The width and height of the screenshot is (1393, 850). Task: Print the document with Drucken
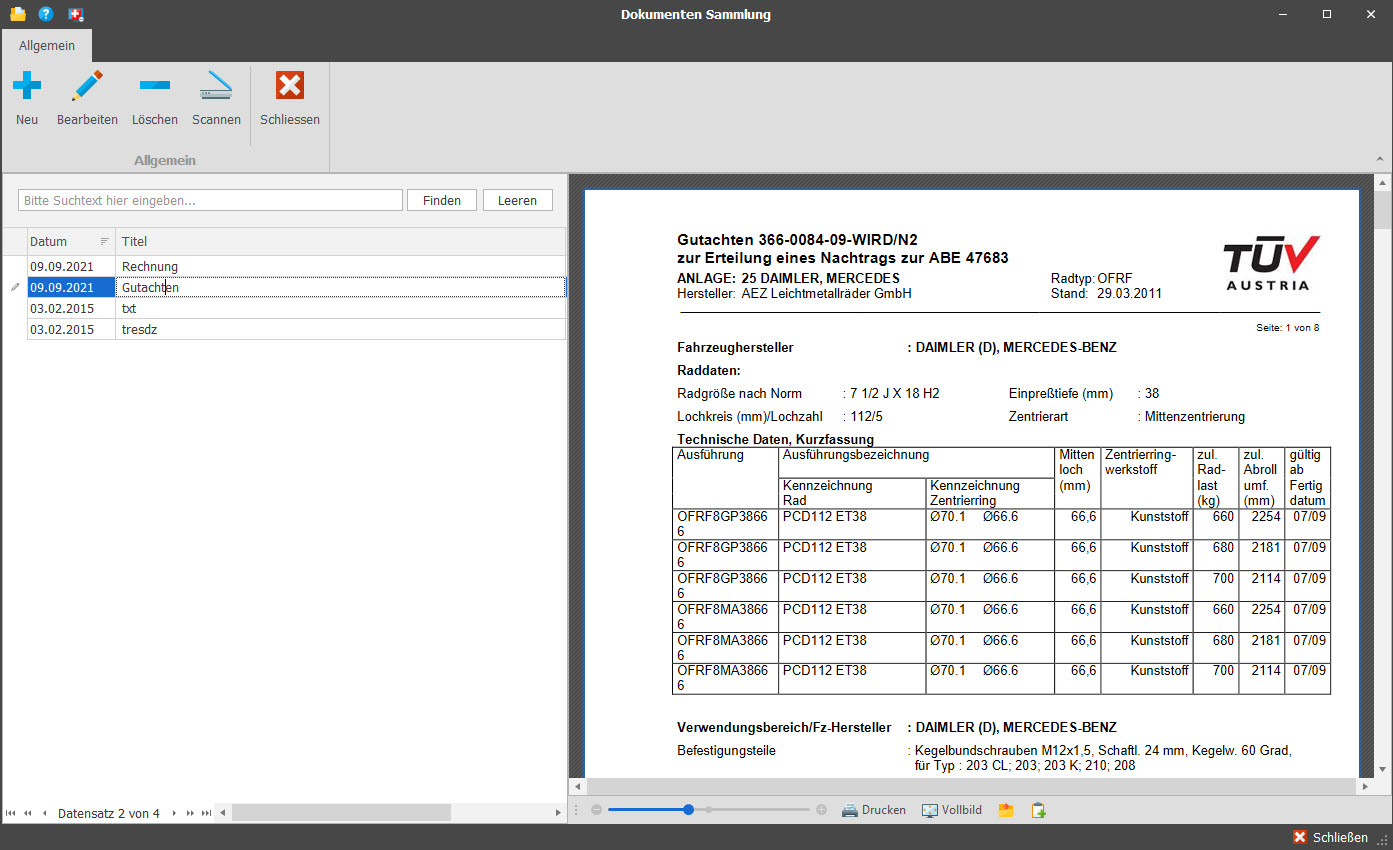[x=873, y=810]
